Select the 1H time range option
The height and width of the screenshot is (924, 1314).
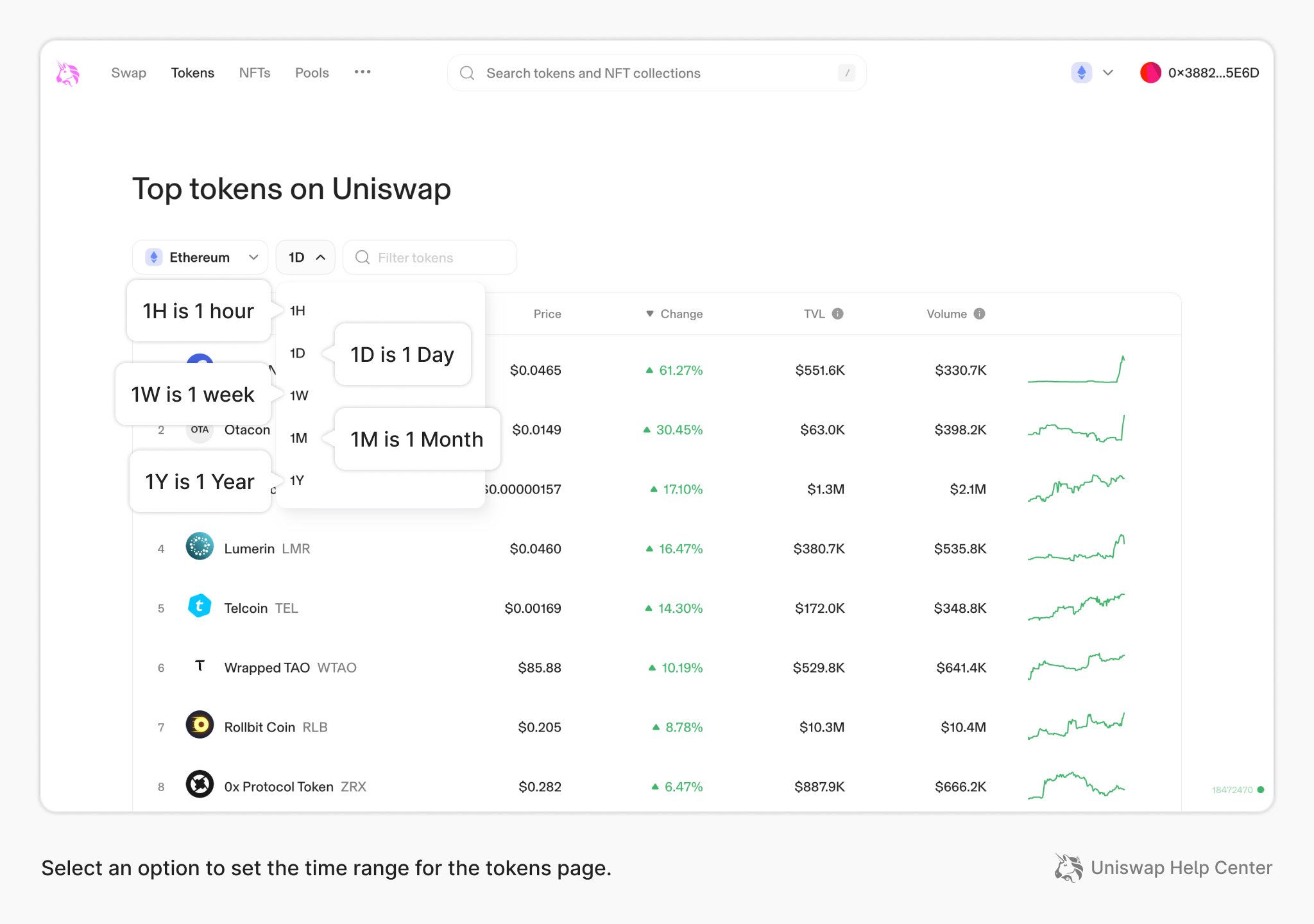coord(298,311)
